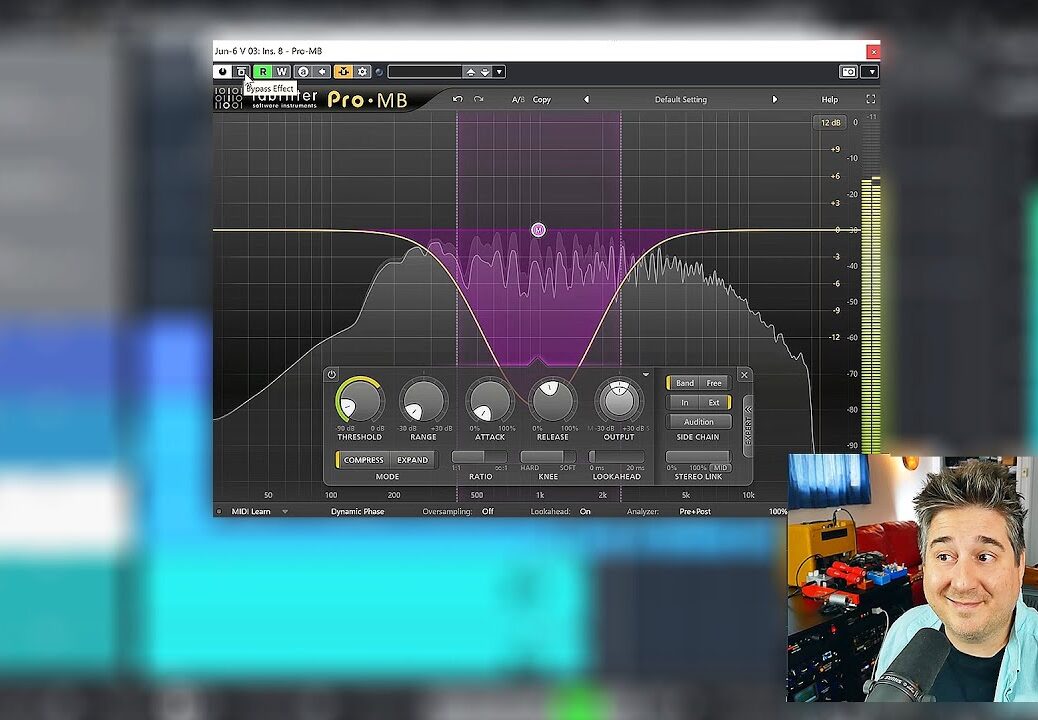
Task: Open the Help menu
Action: click(x=829, y=100)
